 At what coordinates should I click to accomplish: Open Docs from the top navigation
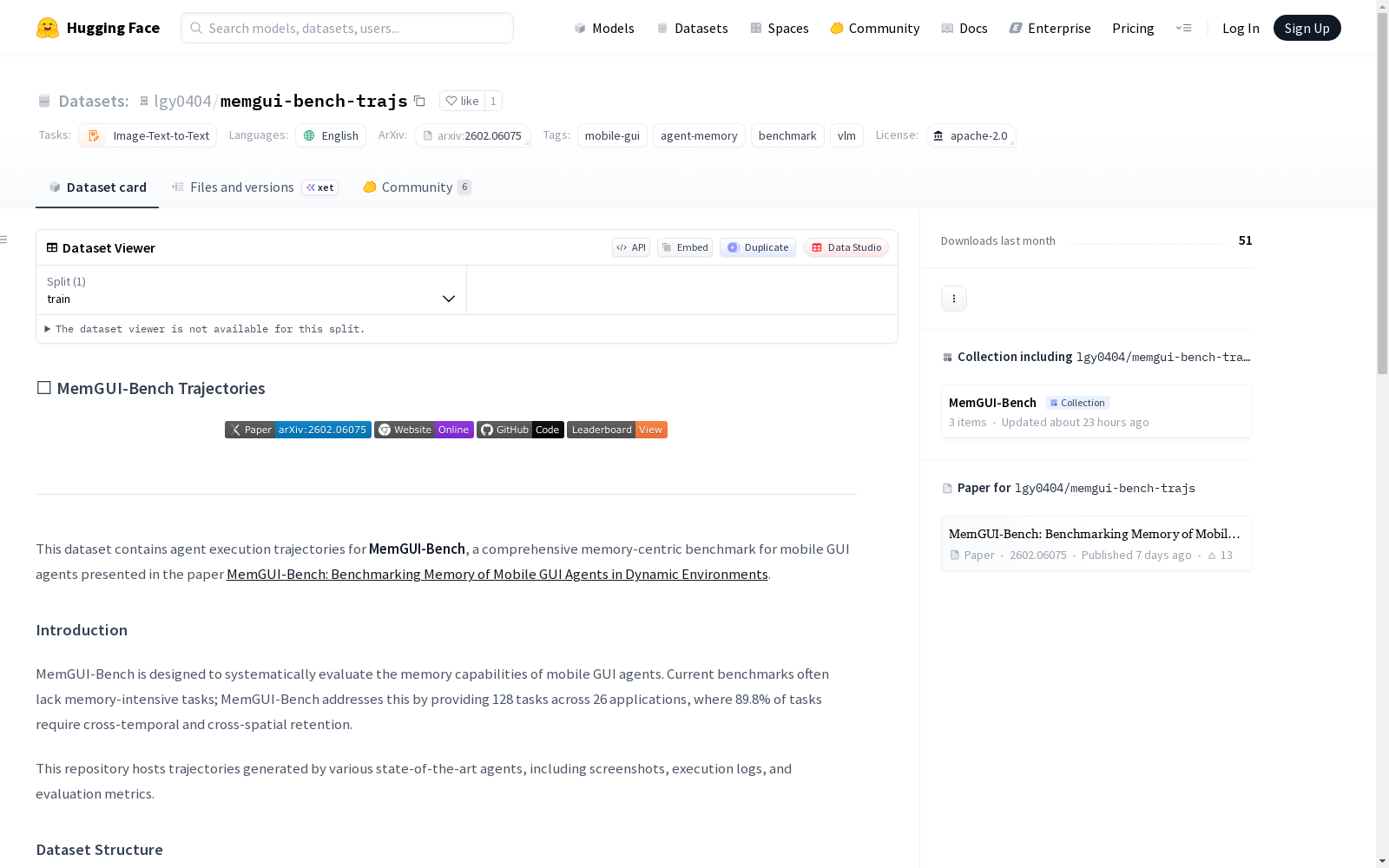click(x=964, y=28)
